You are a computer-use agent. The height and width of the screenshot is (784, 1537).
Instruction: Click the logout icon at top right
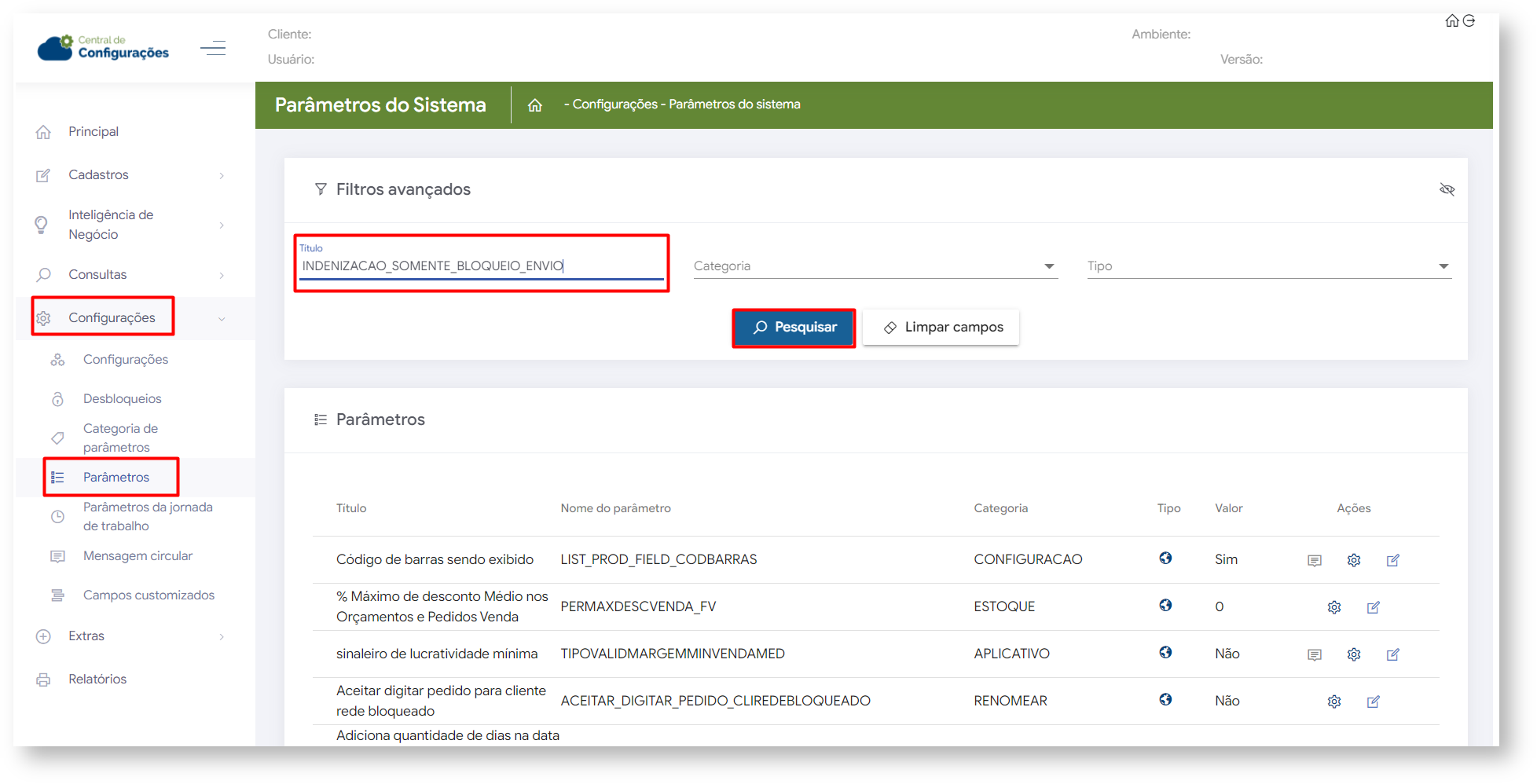click(x=1469, y=21)
